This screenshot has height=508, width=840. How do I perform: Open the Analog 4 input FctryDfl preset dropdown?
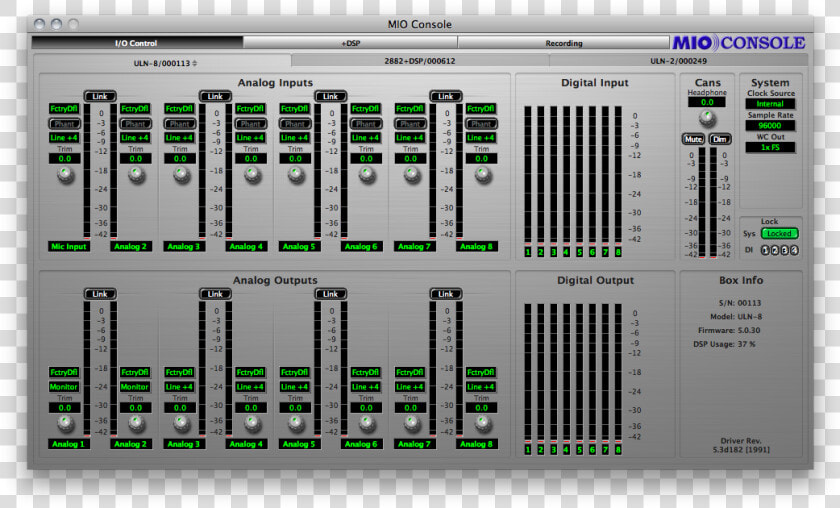(x=250, y=109)
